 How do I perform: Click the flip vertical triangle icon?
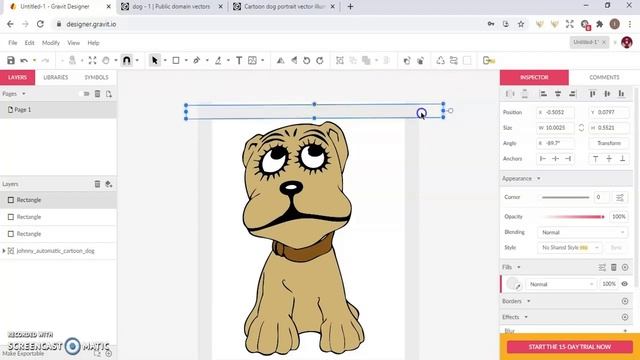click(x=294, y=60)
